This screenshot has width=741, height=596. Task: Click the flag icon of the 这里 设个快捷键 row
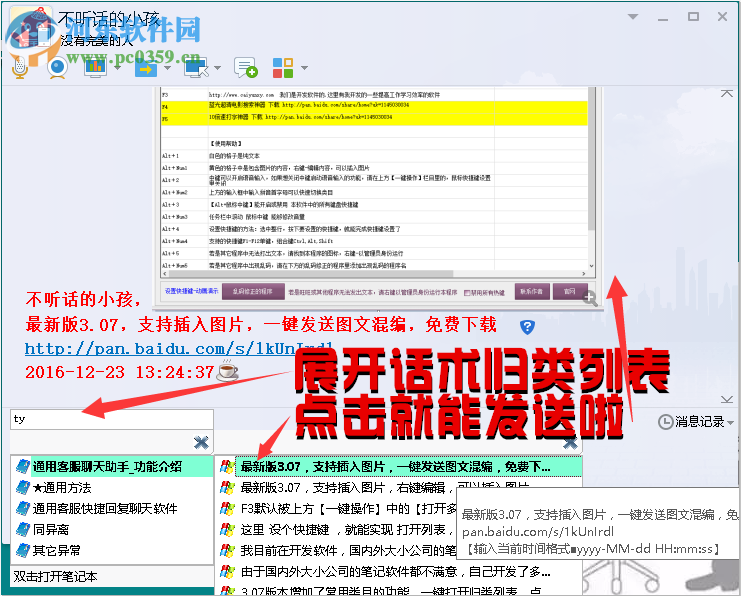(227, 529)
